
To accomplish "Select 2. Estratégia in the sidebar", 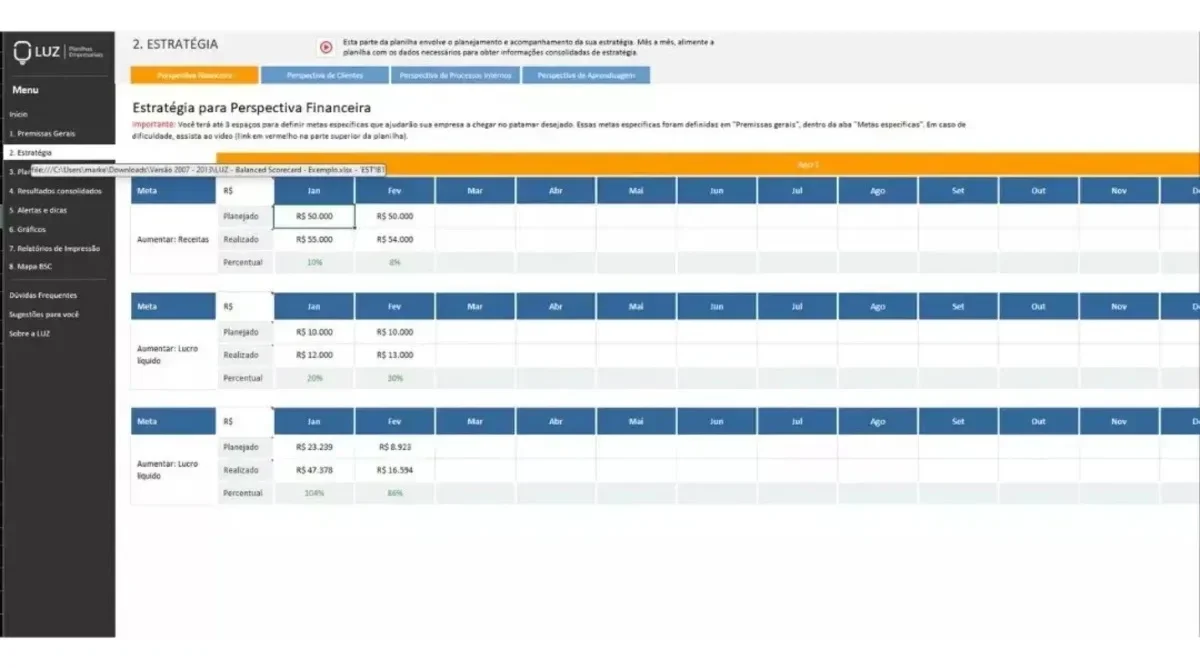I will pos(30,152).
